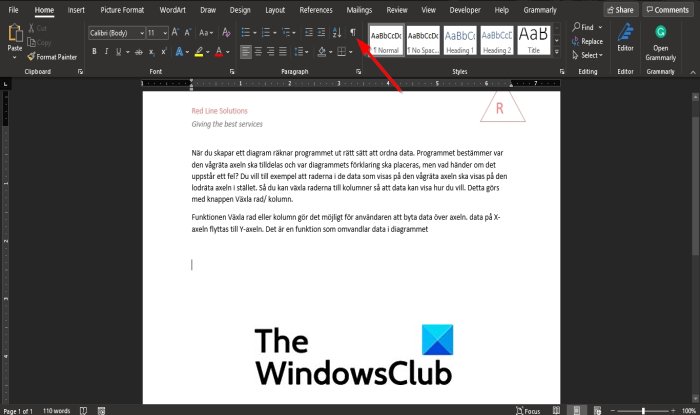This screenshot has width=700, height=415.
Task: Click the text highlight color button
Action: [x=199, y=52]
